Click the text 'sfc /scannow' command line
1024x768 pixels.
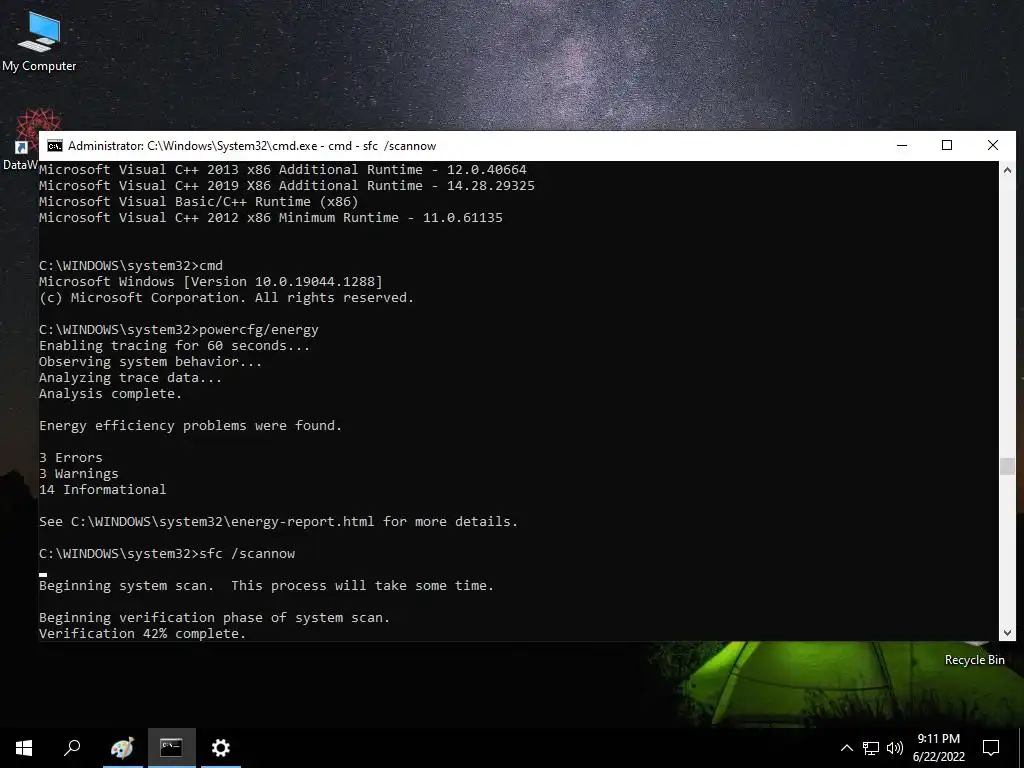point(167,553)
